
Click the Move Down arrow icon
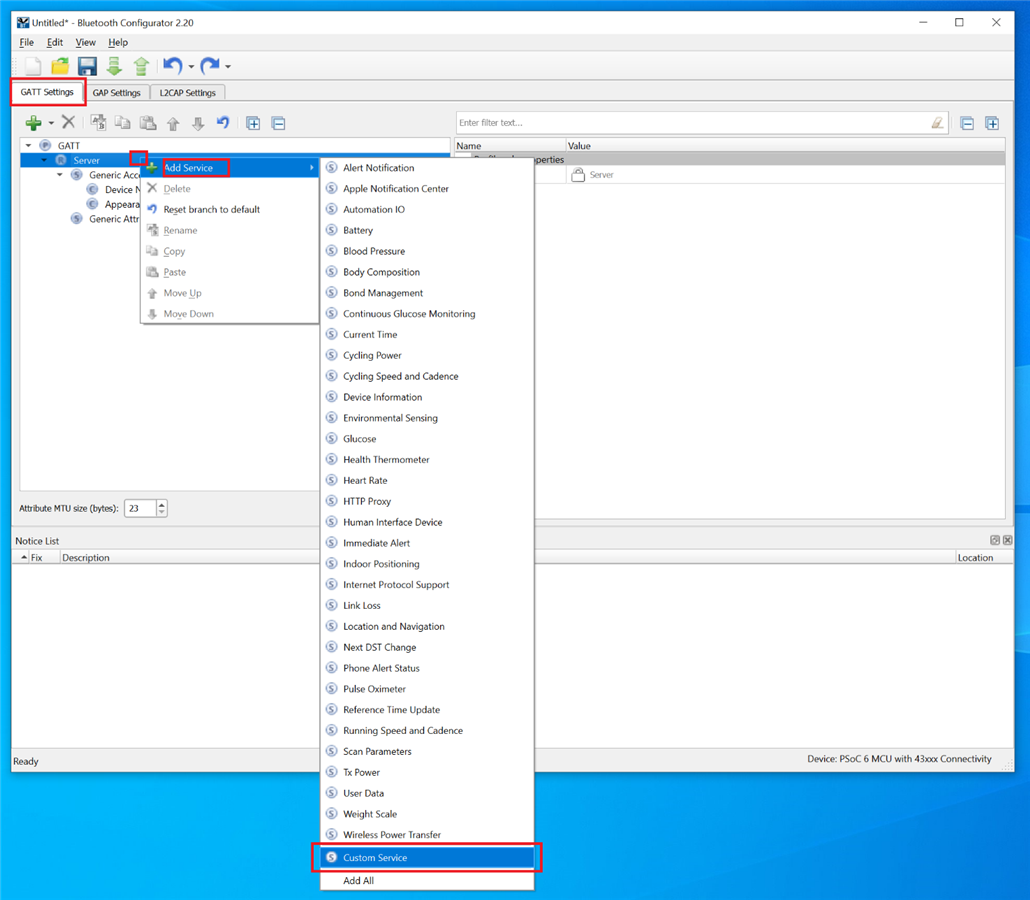click(x=198, y=123)
